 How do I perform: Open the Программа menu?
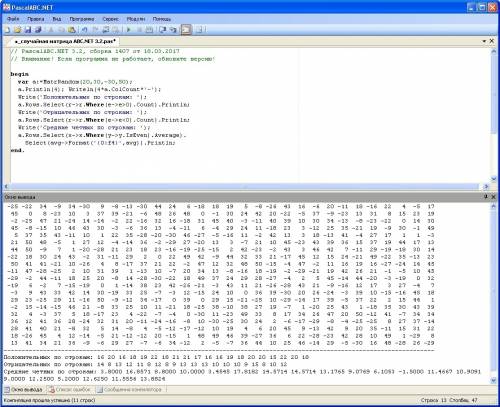tap(82, 19)
